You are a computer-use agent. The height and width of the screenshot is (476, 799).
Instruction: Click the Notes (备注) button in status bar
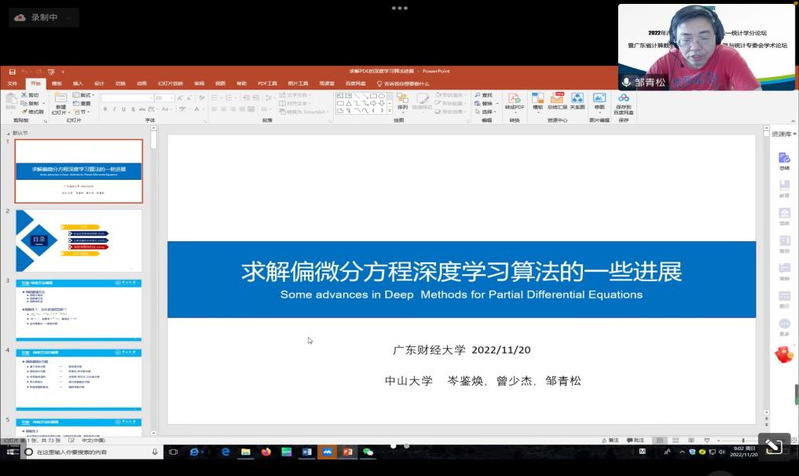coord(610,440)
